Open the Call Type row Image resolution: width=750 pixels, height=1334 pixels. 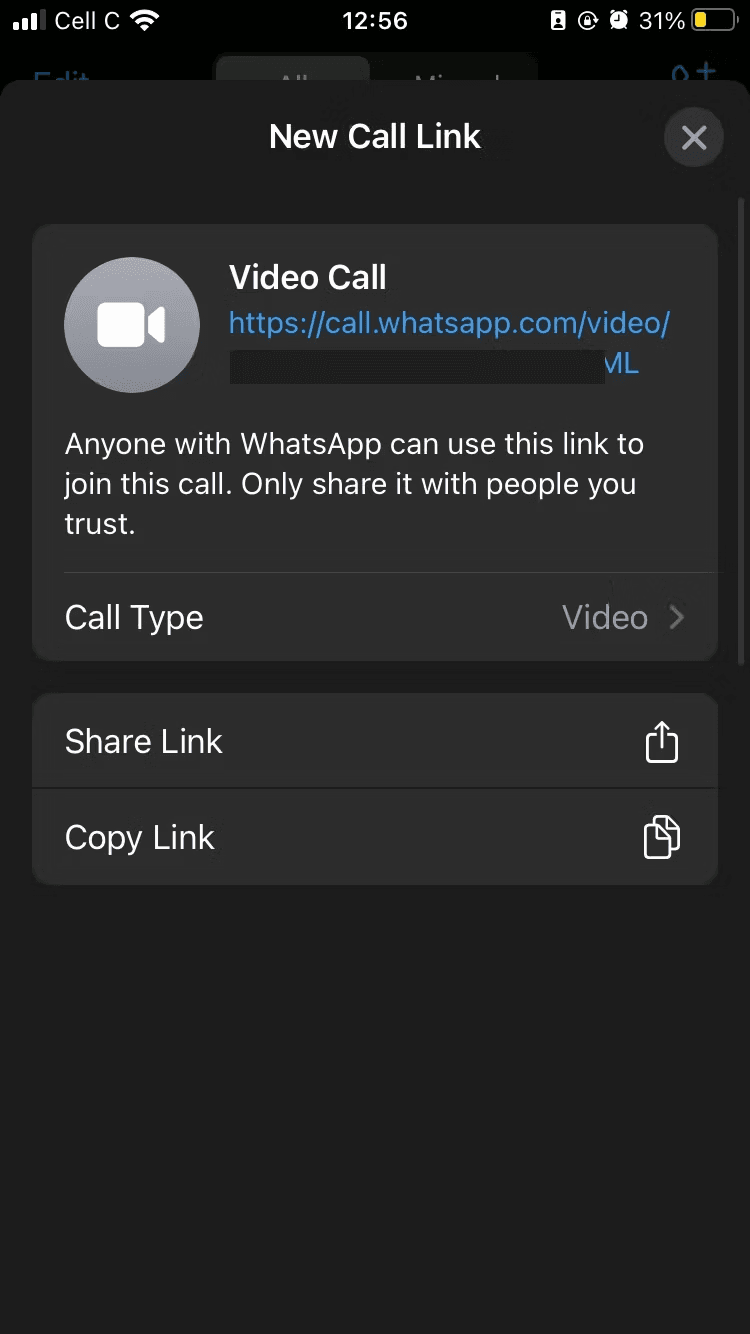375,617
